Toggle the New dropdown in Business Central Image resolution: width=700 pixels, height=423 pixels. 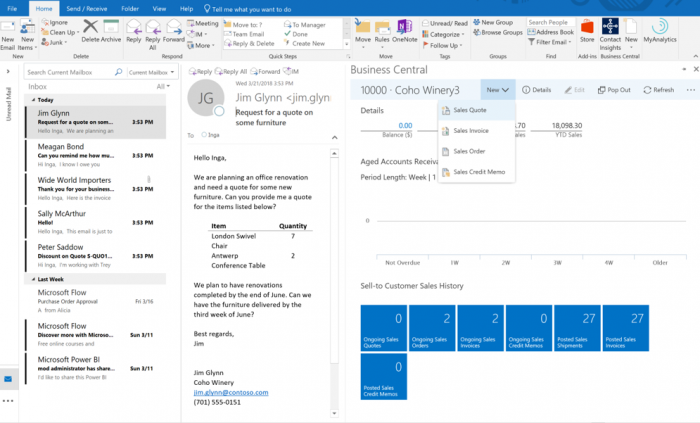[498, 90]
